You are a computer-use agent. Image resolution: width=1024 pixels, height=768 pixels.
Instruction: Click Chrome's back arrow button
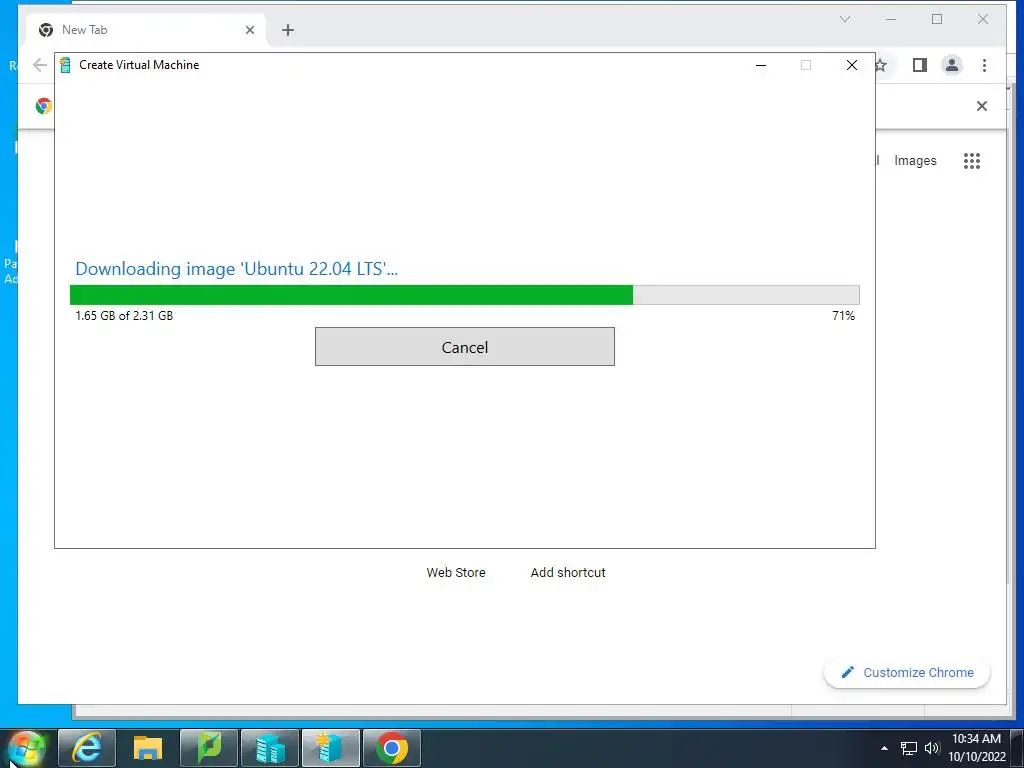pos(40,65)
